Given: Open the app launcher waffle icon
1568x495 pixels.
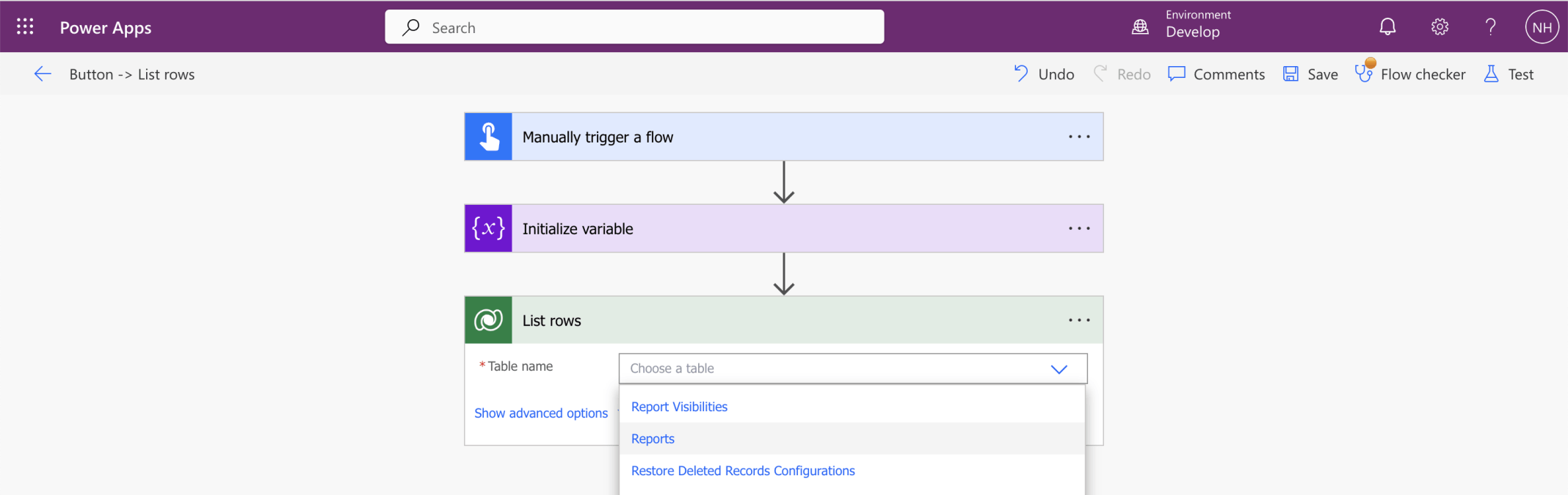Looking at the screenshot, I should (25, 27).
